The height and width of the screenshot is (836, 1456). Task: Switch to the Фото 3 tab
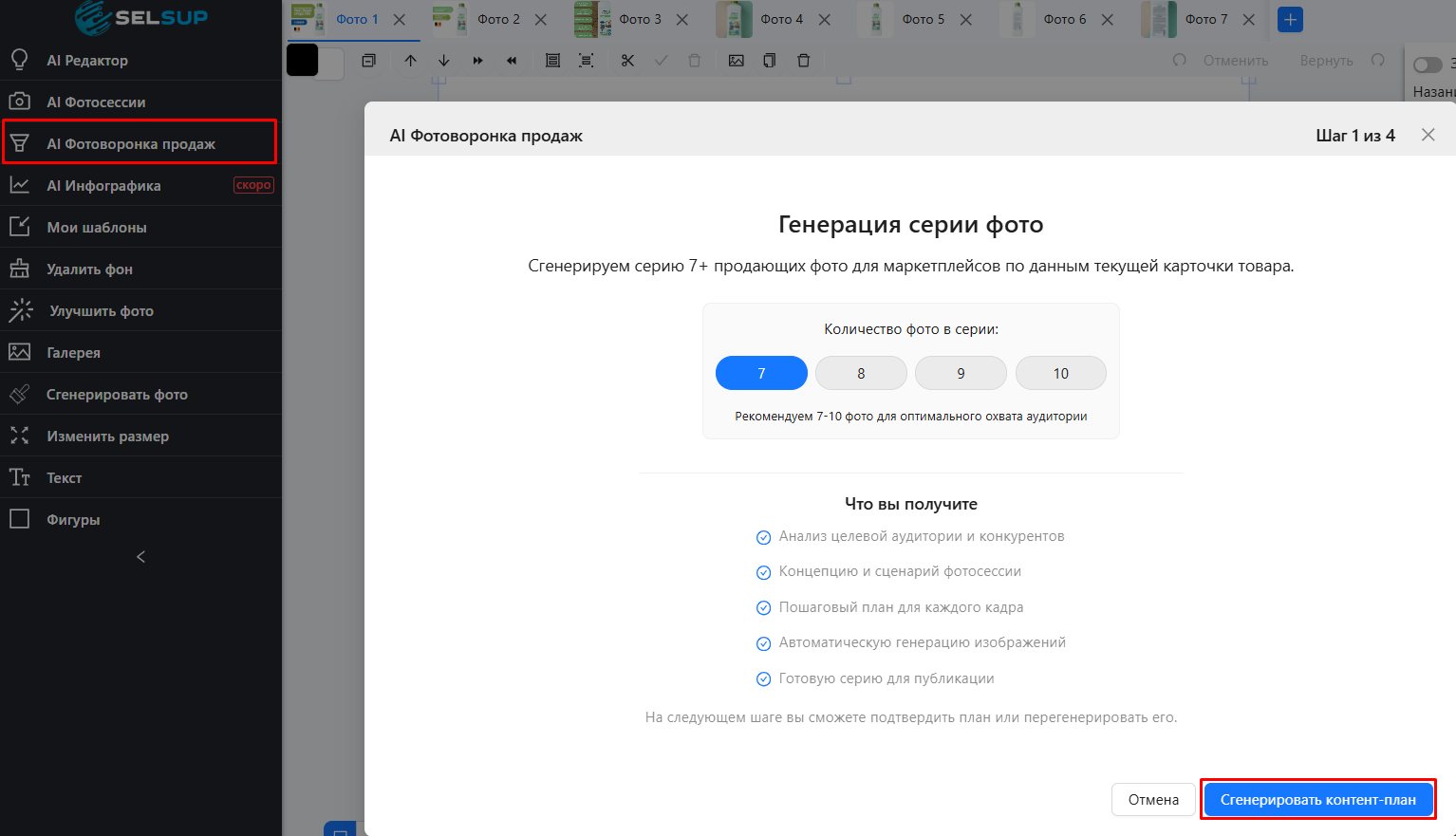click(x=640, y=20)
